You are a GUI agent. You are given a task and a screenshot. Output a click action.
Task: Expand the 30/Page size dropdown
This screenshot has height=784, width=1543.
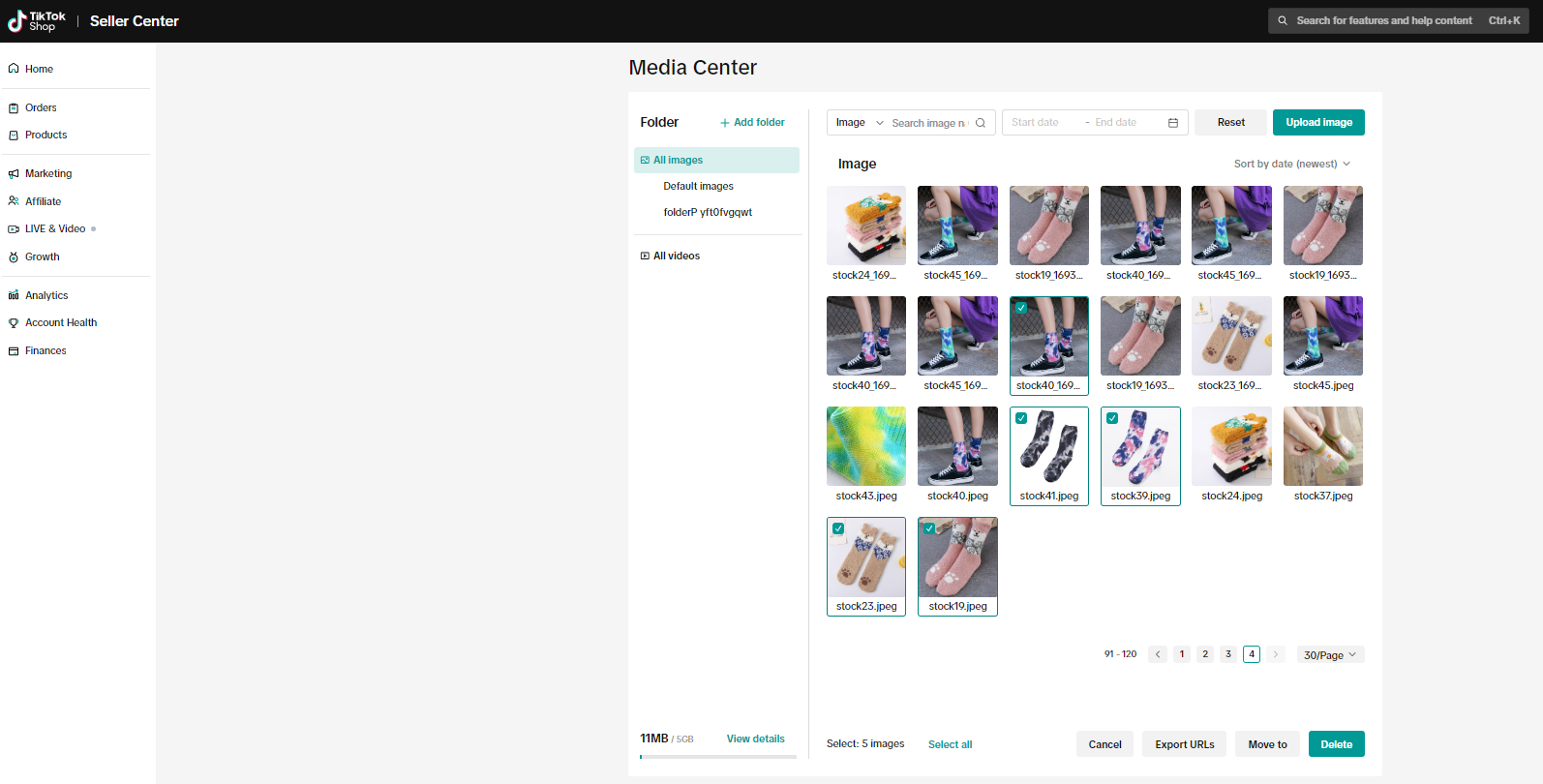click(1330, 655)
